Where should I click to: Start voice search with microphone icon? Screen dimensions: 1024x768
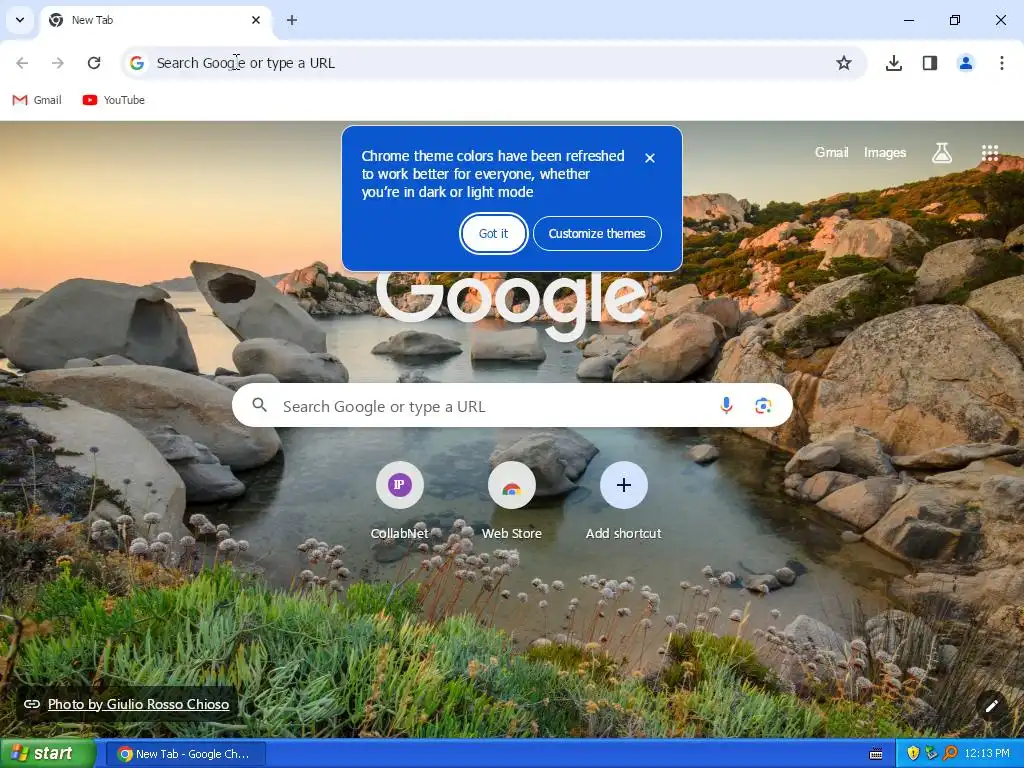[x=726, y=406]
